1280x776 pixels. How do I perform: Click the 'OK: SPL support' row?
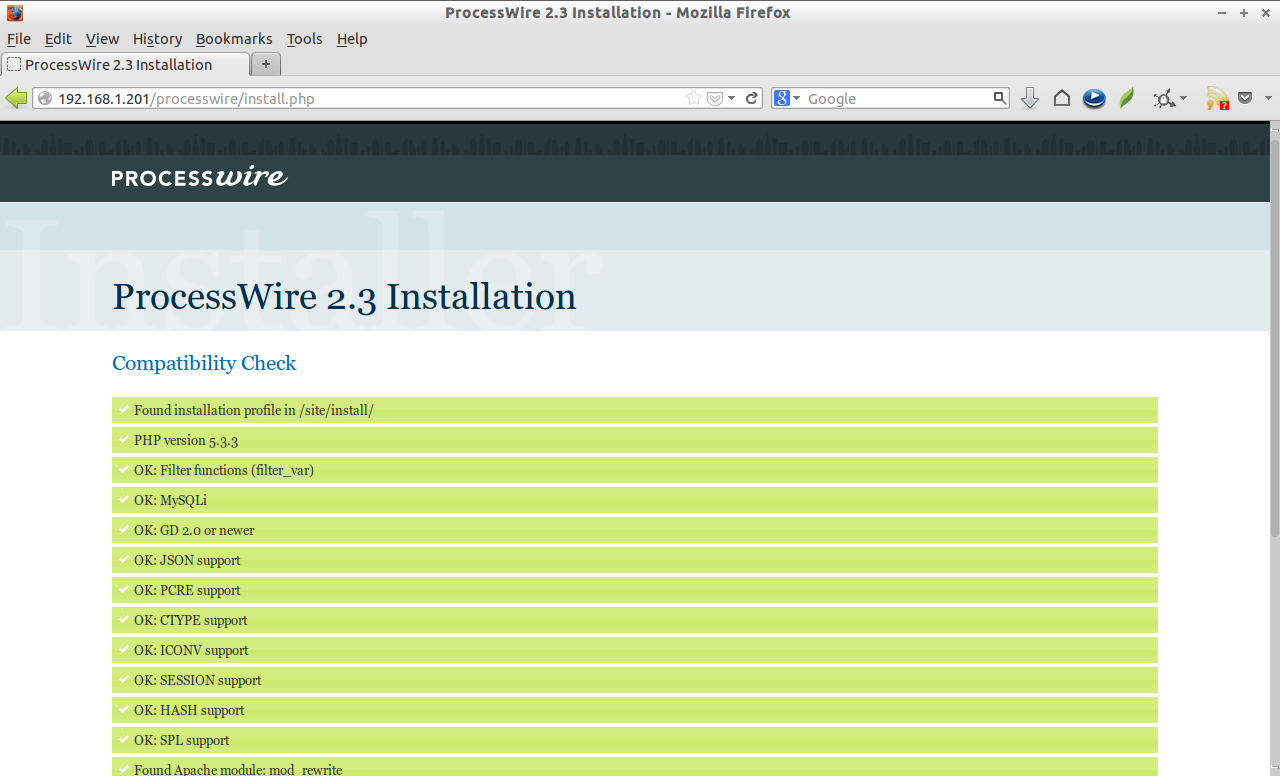click(635, 740)
